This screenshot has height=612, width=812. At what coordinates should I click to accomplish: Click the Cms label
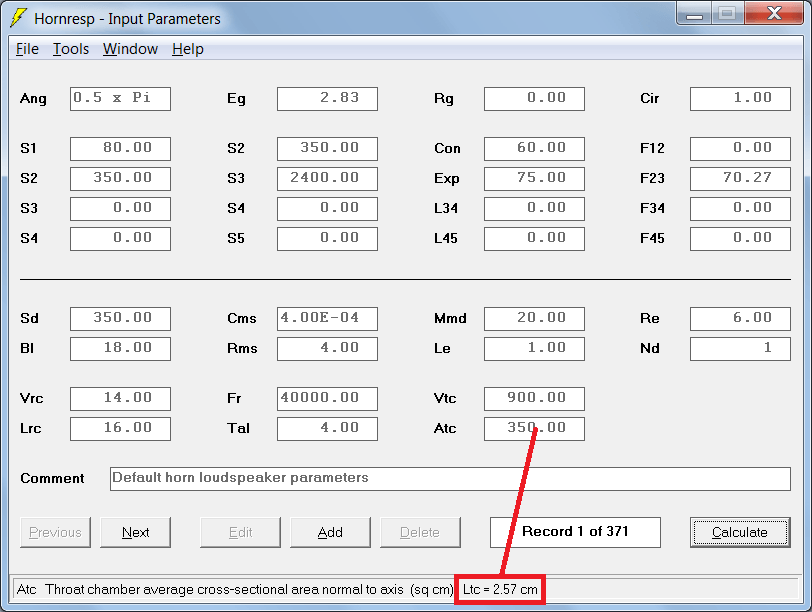[242, 318]
